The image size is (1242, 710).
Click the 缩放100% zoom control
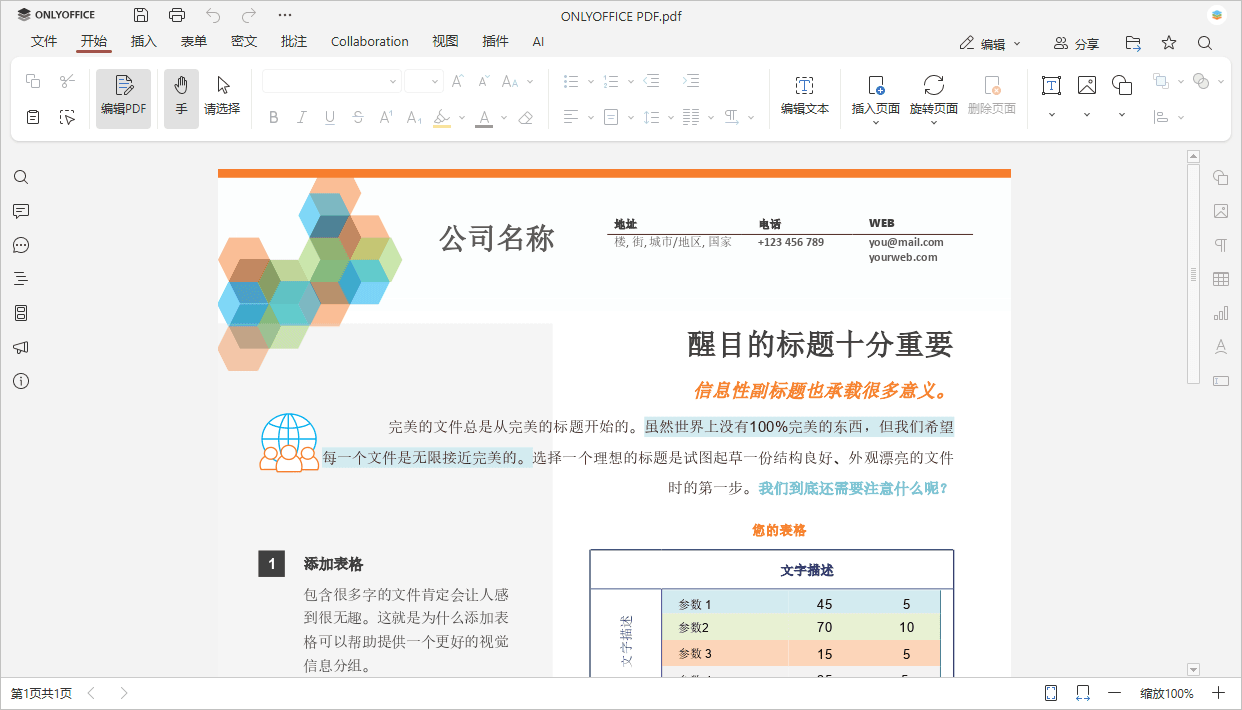[x=1168, y=692]
